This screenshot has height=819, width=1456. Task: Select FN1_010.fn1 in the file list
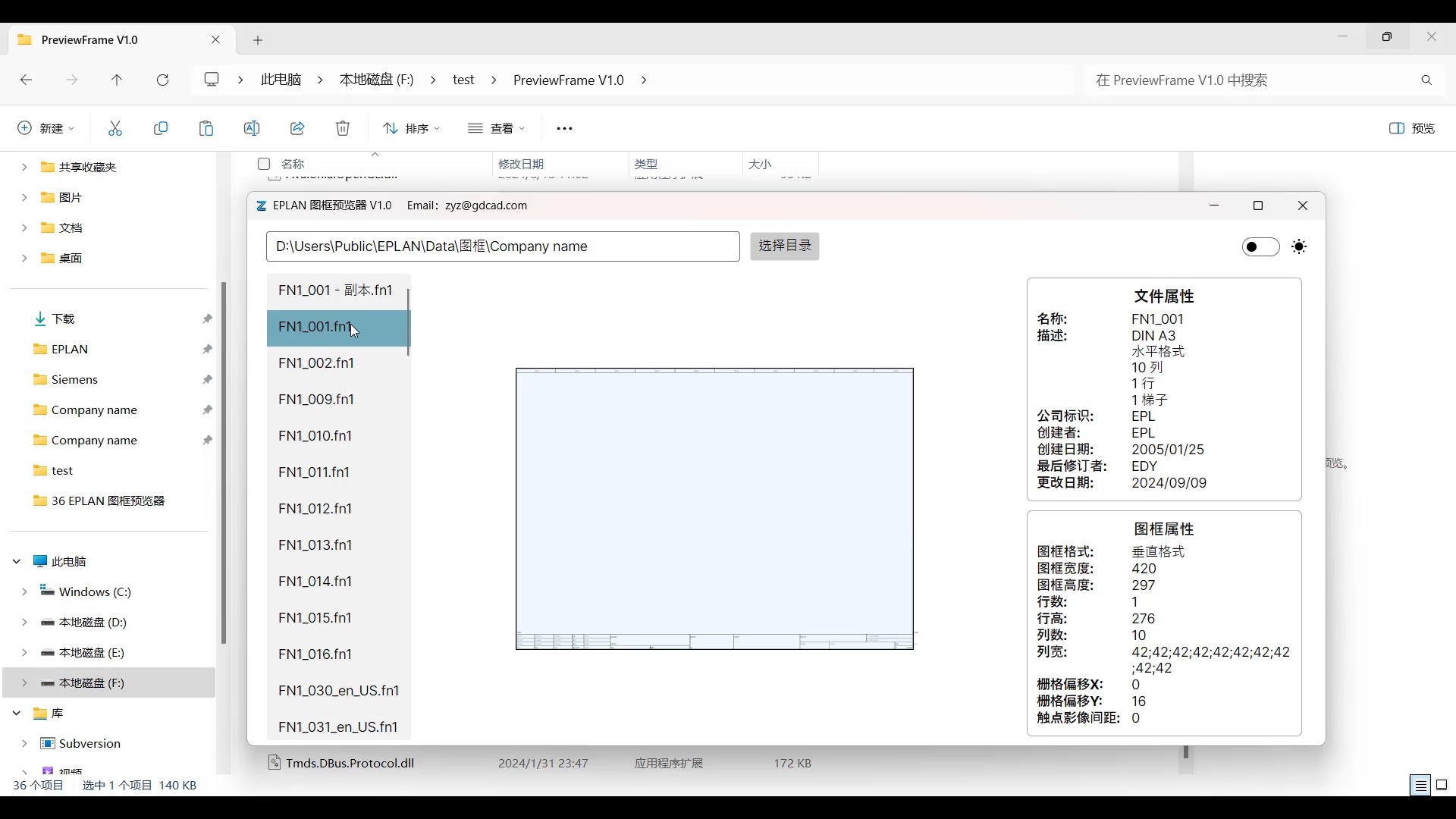point(337,436)
